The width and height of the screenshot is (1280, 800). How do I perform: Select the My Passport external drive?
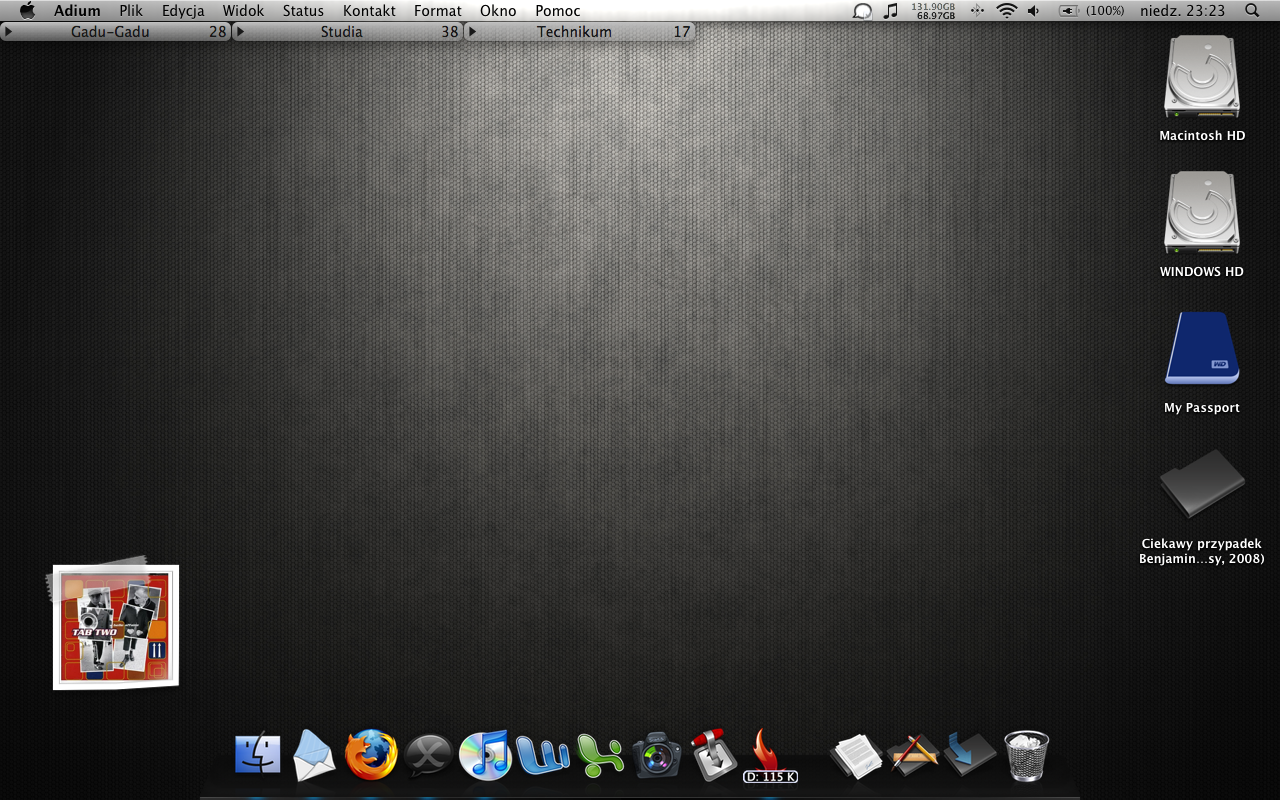1201,350
